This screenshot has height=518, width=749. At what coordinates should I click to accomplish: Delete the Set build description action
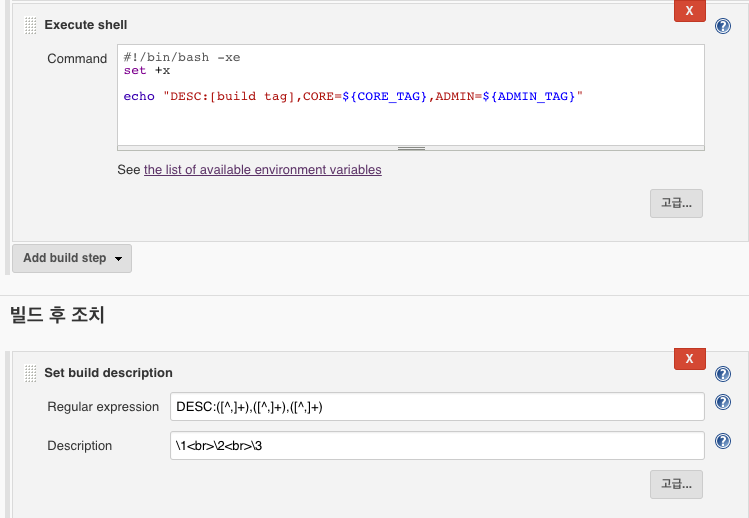pyautogui.click(x=689, y=359)
